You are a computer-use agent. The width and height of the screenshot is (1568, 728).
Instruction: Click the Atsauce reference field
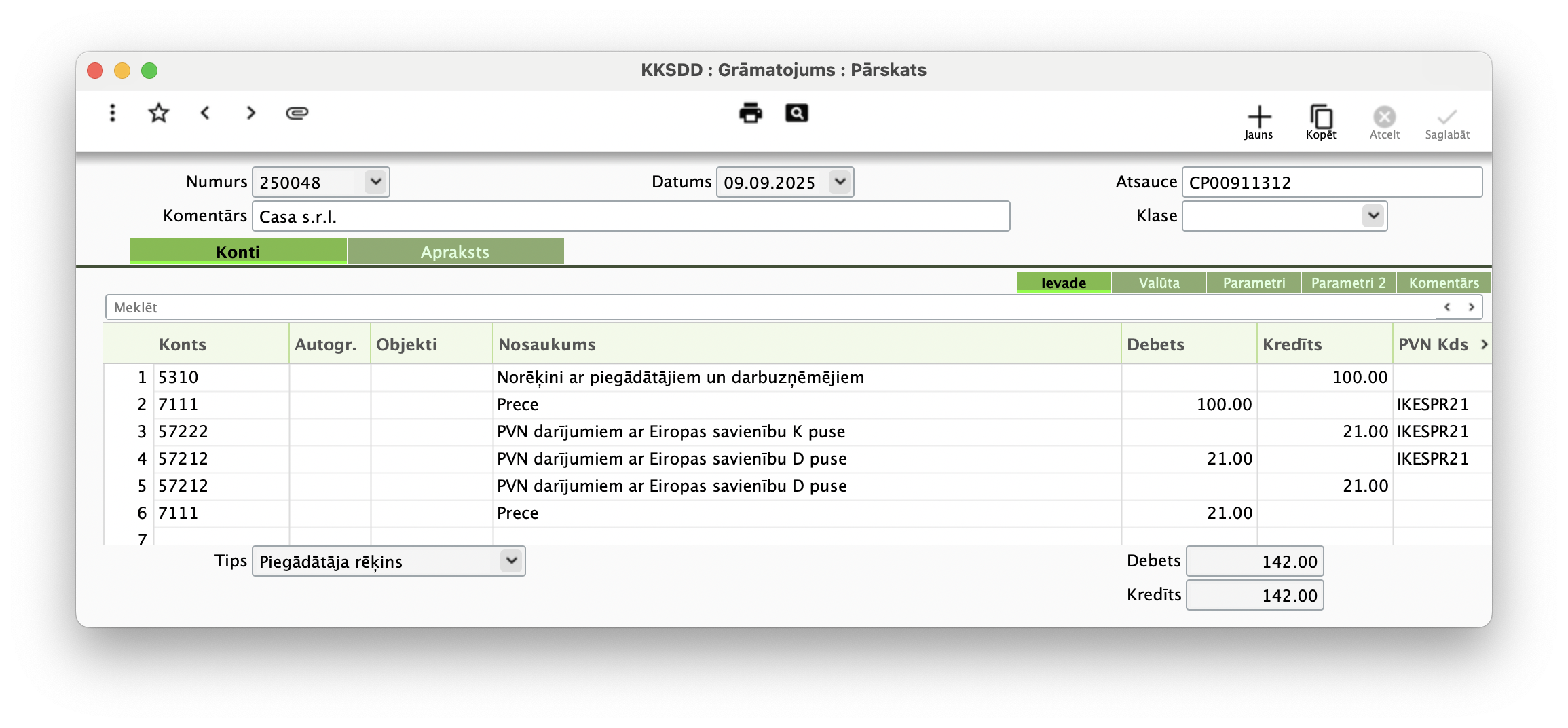click(x=1330, y=182)
